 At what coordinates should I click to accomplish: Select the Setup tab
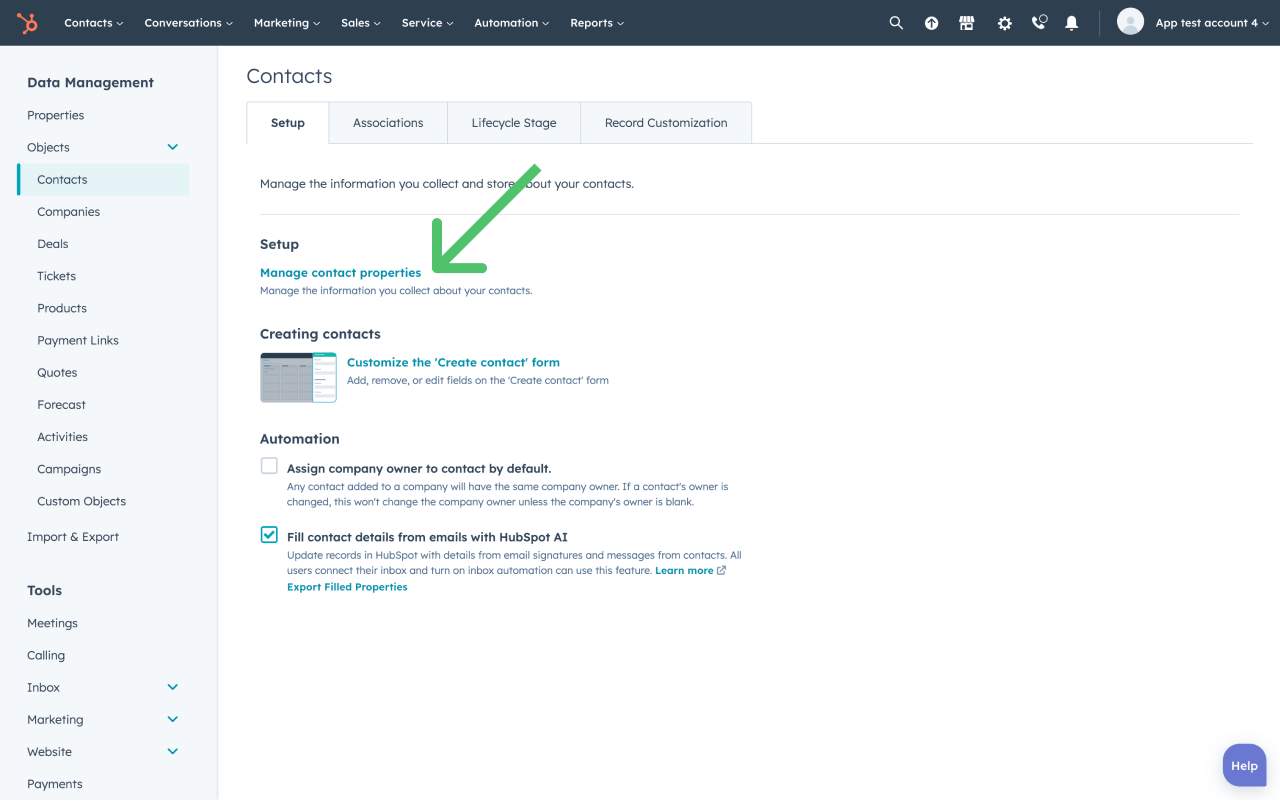click(288, 123)
